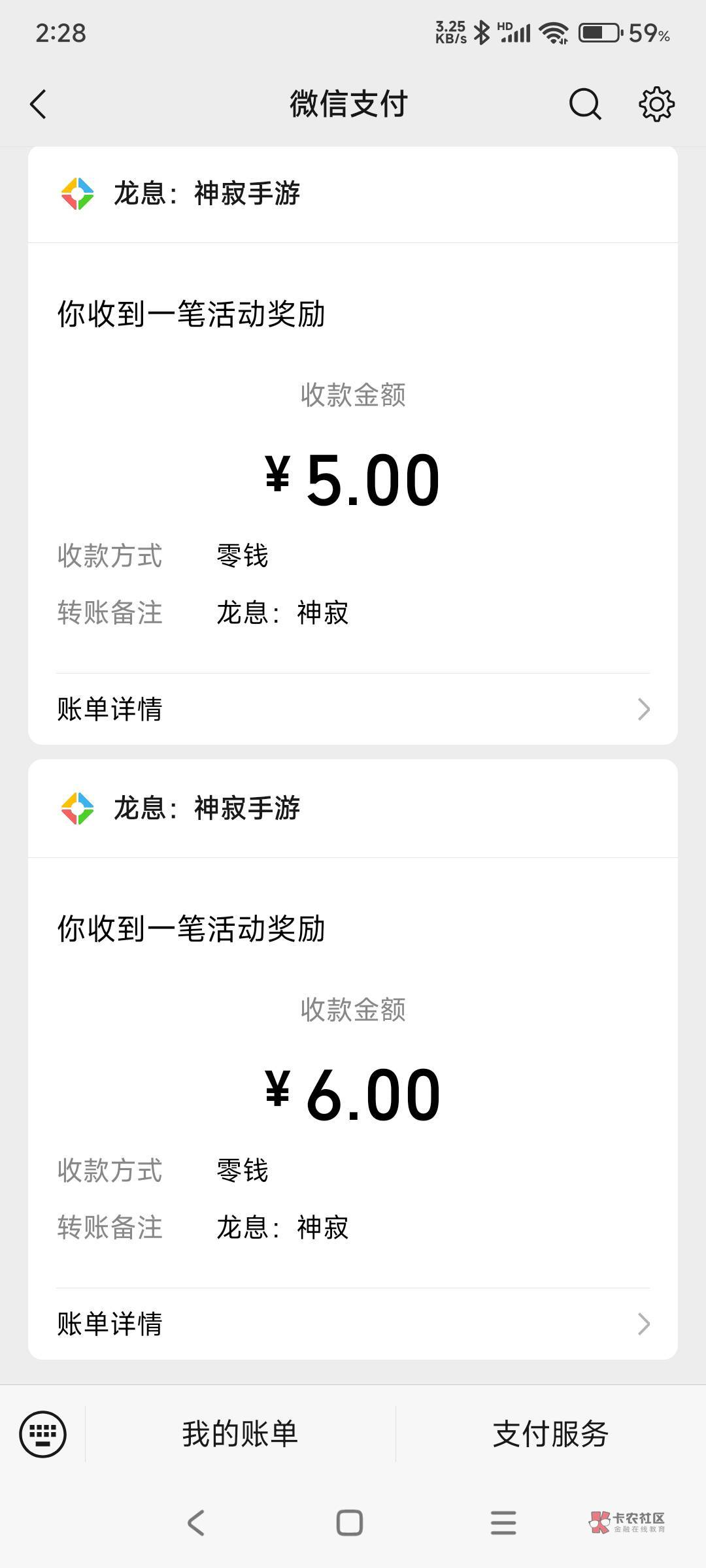
Task: Open search in WeChat Pay header
Action: (x=584, y=104)
